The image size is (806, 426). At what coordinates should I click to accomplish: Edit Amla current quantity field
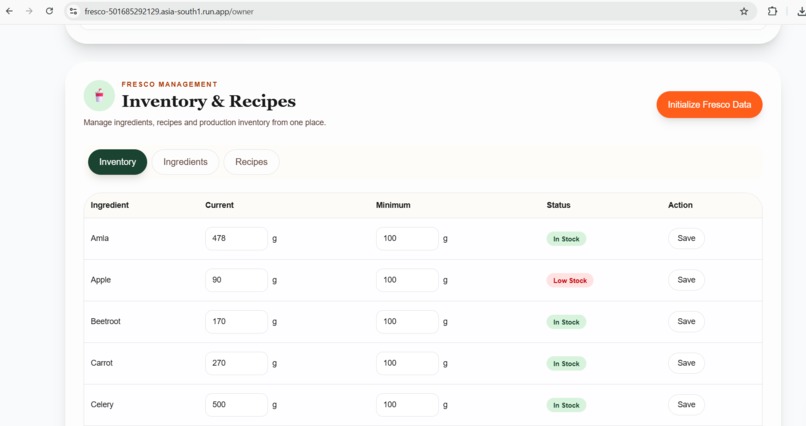point(236,238)
